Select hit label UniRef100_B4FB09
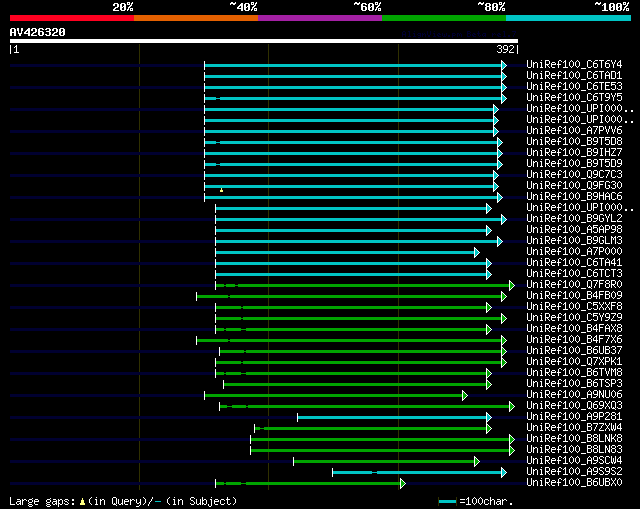This screenshot has height=509, width=640. click(574, 296)
